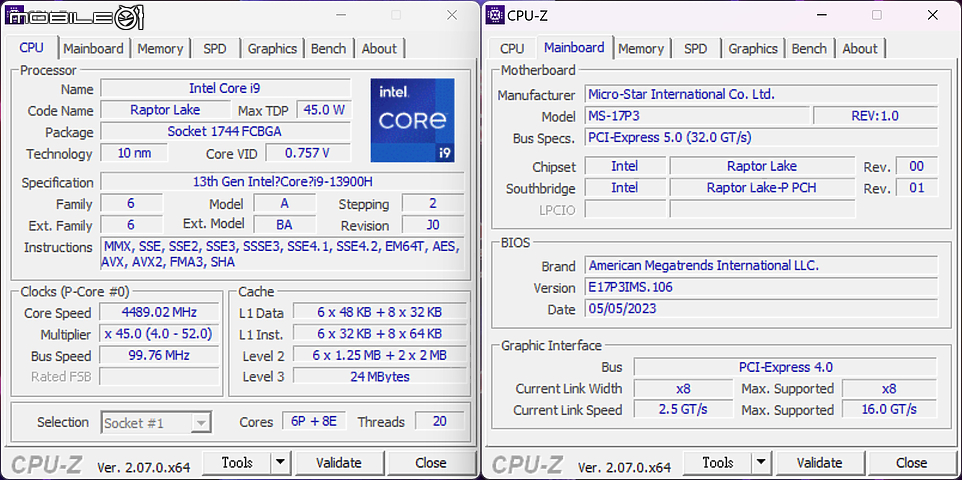
Task: Click BIOS Date value 05/05/2023
Action: [761, 308]
